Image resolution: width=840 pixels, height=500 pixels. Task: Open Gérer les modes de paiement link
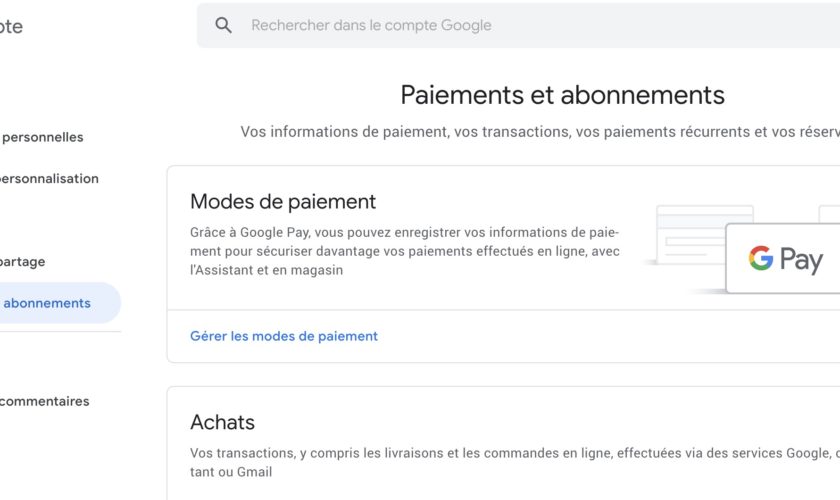(284, 337)
